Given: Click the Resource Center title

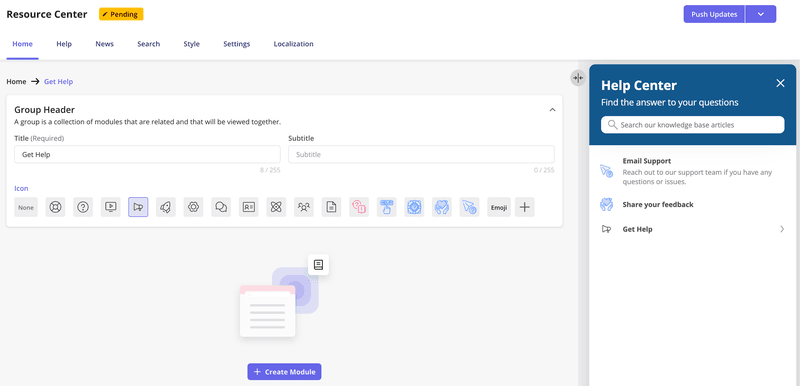Looking at the screenshot, I should (x=47, y=14).
